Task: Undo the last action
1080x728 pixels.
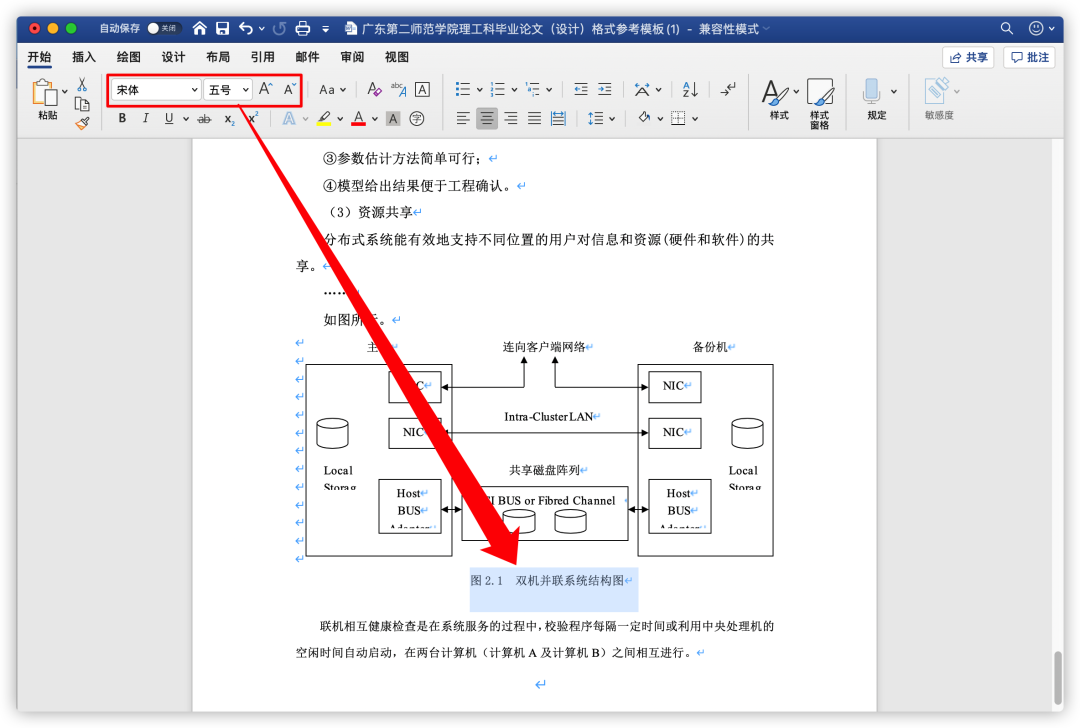Action: coord(246,28)
